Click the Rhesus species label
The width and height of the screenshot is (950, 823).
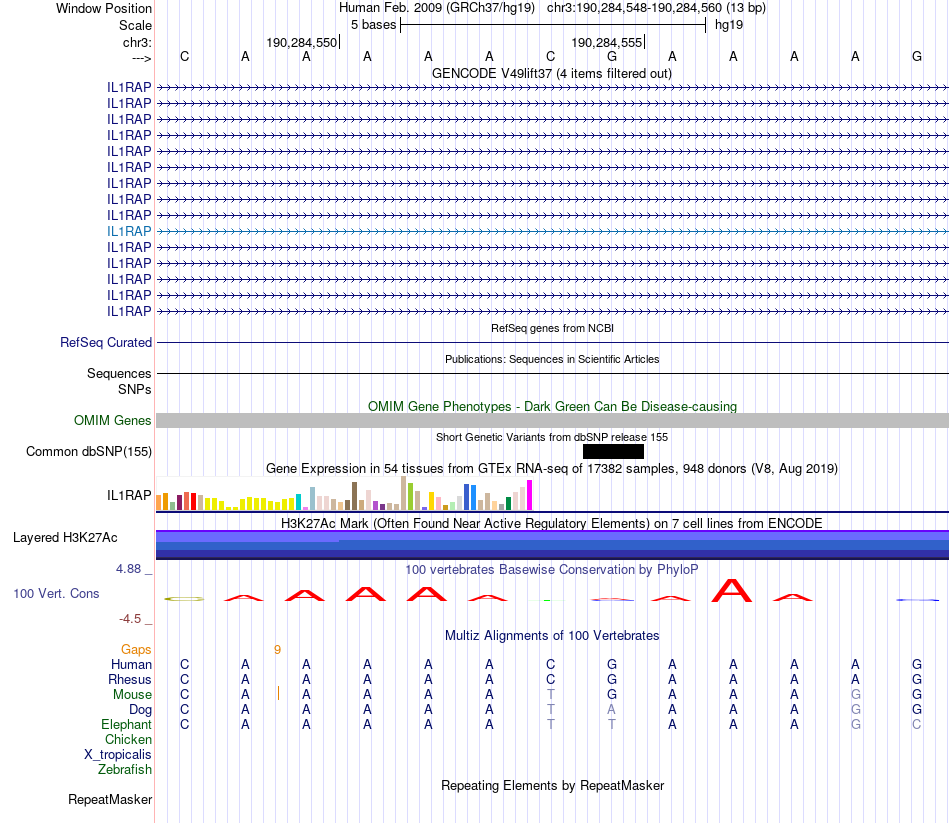pyautogui.click(x=130, y=680)
